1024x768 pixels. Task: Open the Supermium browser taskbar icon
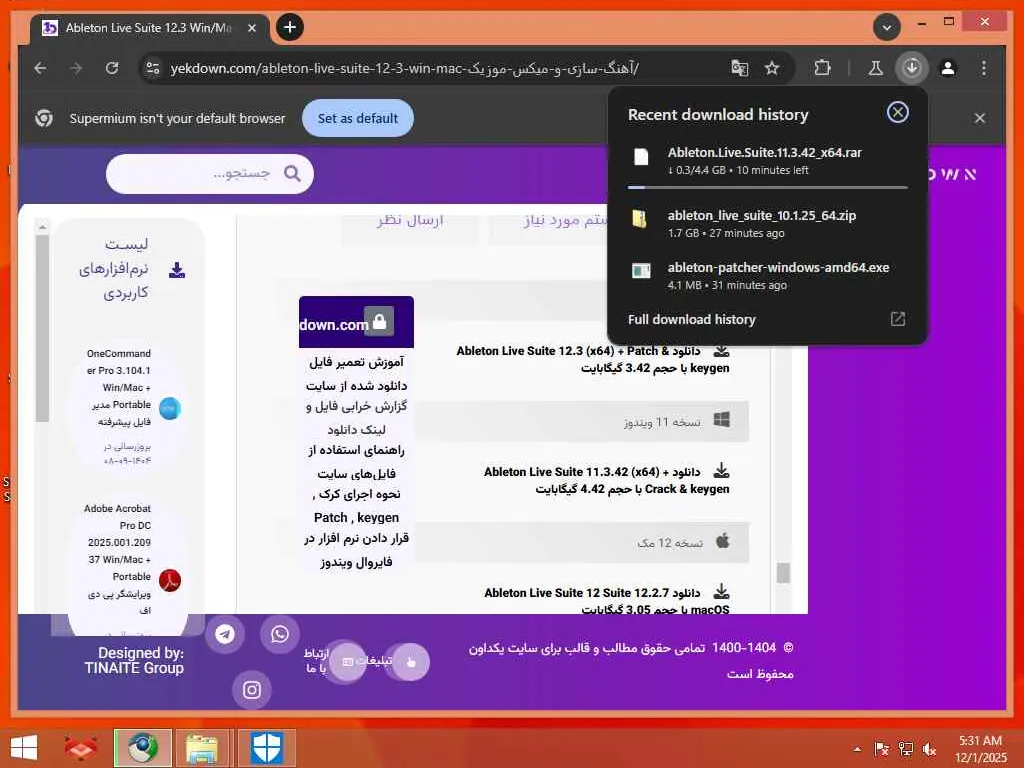143,748
